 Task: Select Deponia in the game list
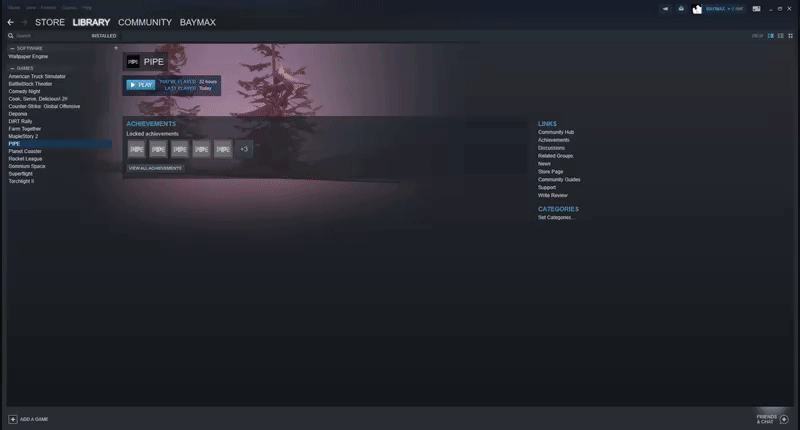point(18,114)
